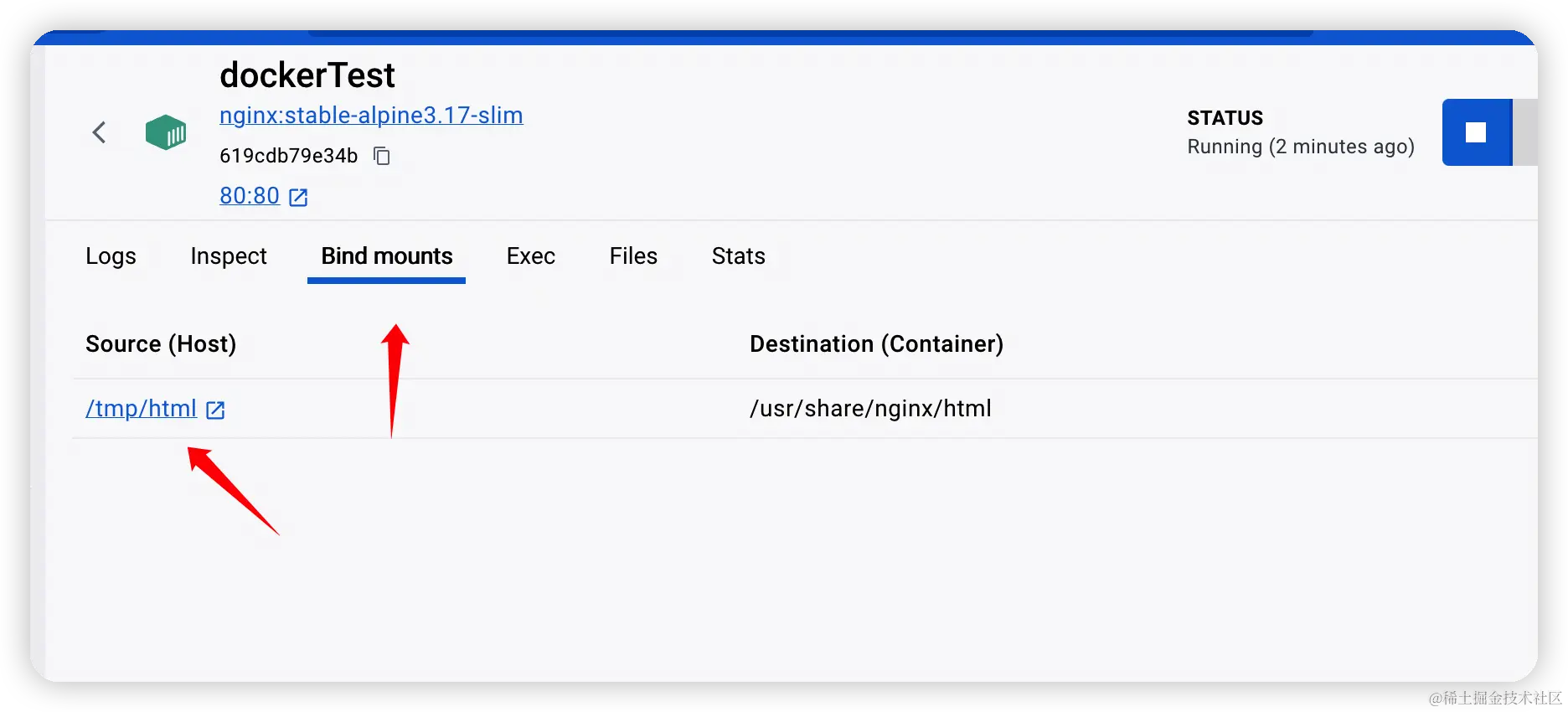Select the /usr/share/nginx/html destination path
The height and width of the screenshot is (712, 1568).
tap(870, 409)
